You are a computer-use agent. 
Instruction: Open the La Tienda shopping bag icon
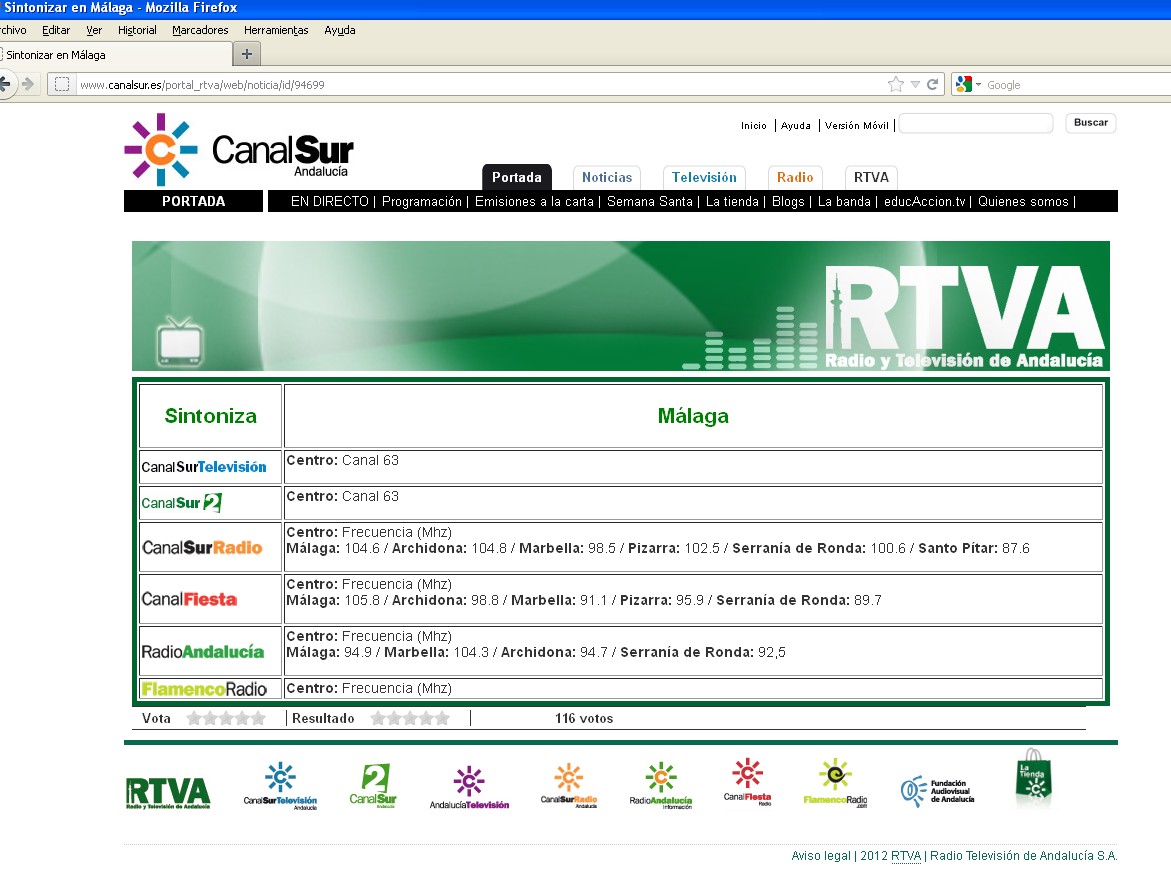pos(1034,779)
